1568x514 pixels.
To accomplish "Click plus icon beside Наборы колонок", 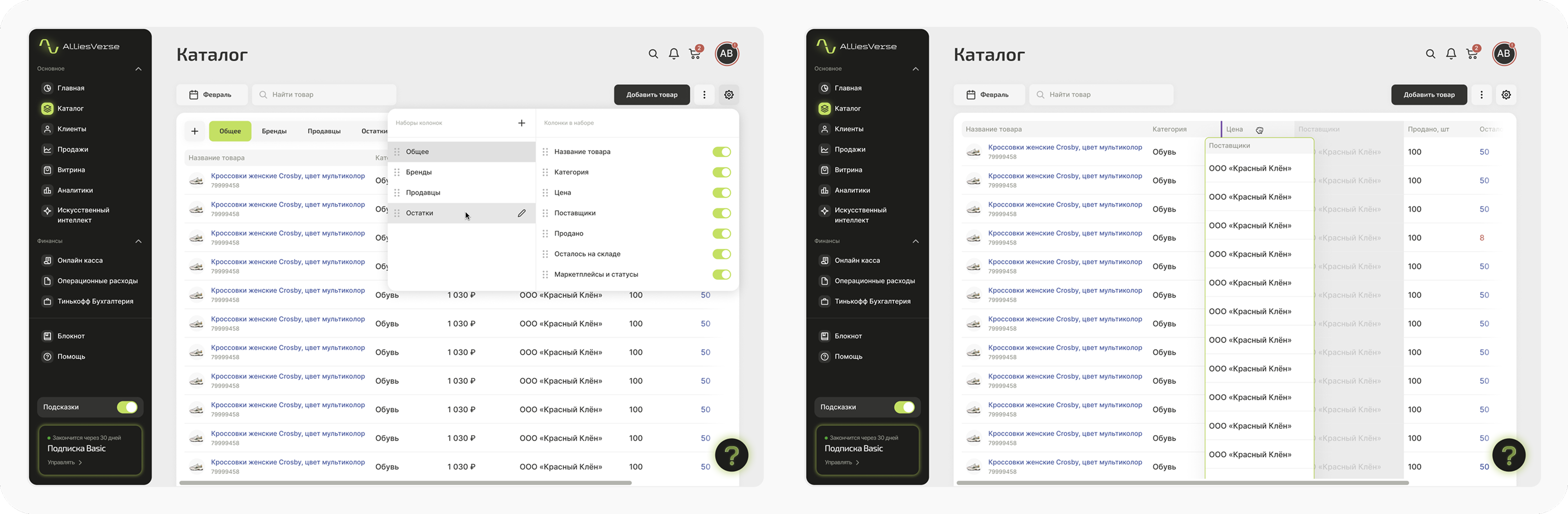I will coord(522,123).
